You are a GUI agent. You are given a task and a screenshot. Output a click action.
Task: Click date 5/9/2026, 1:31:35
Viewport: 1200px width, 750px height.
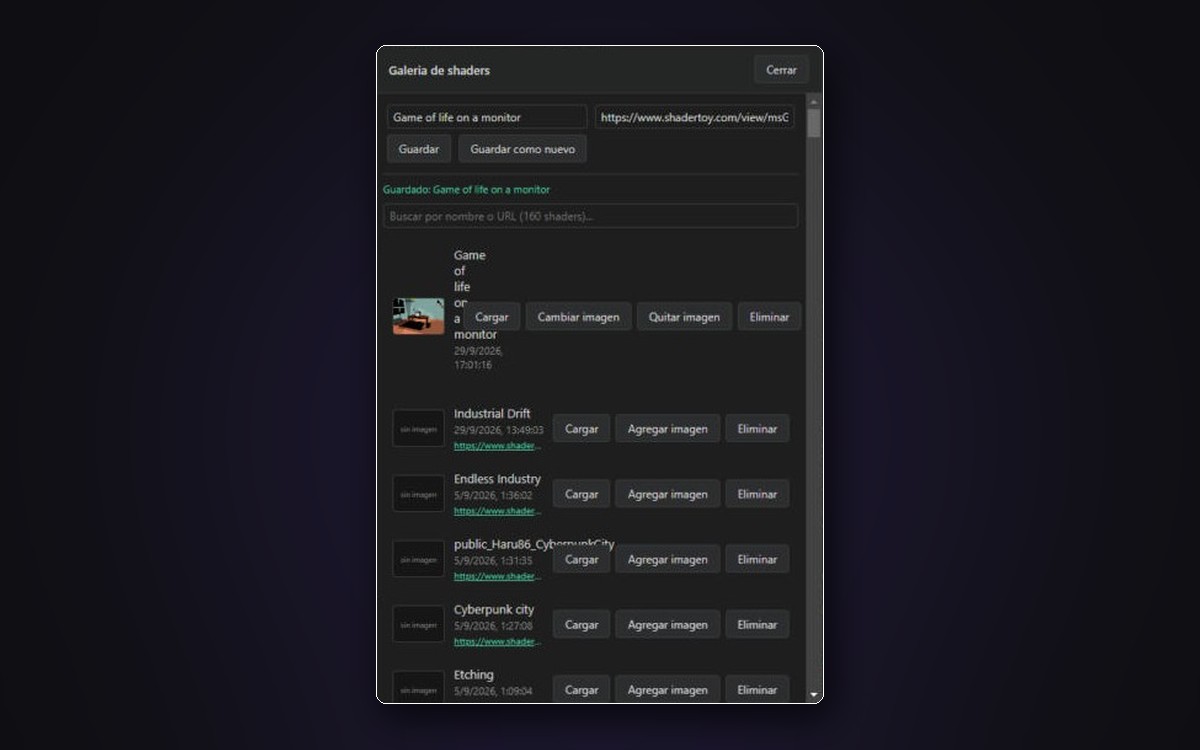tap(493, 561)
